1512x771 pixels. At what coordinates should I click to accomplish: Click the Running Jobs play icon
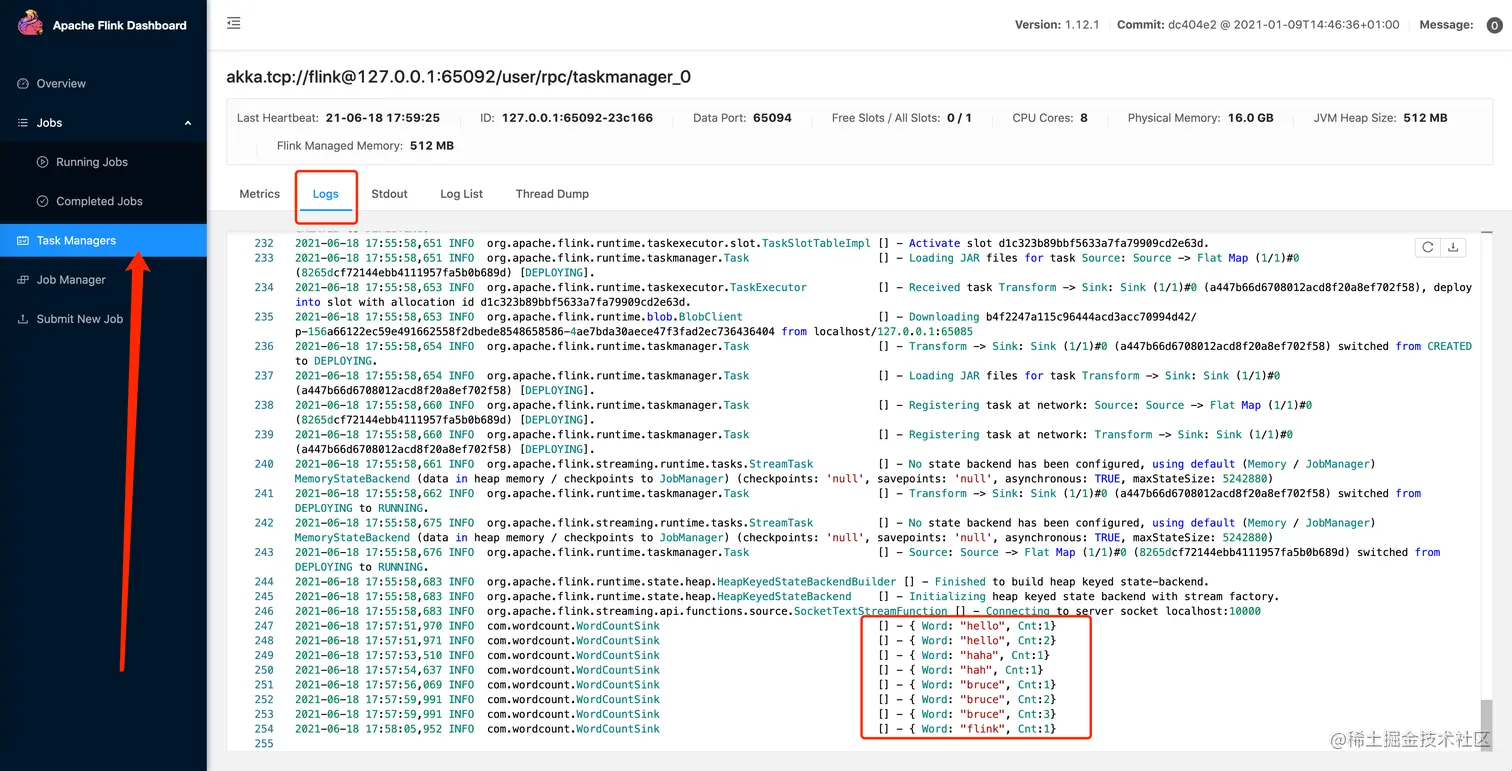point(42,162)
